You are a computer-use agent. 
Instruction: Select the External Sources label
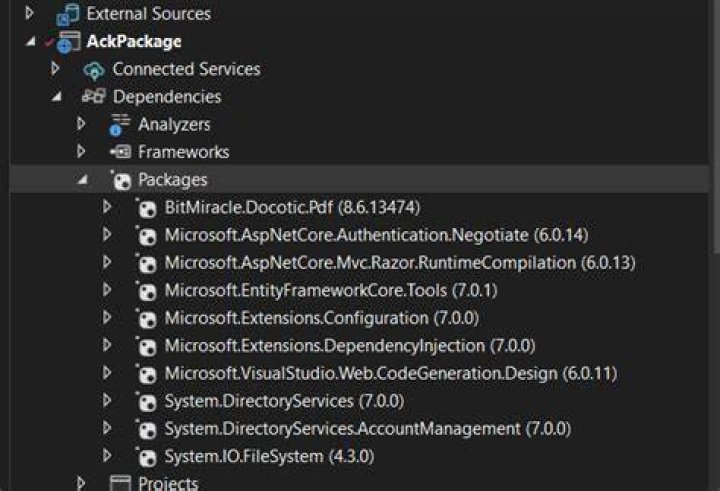click(149, 14)
